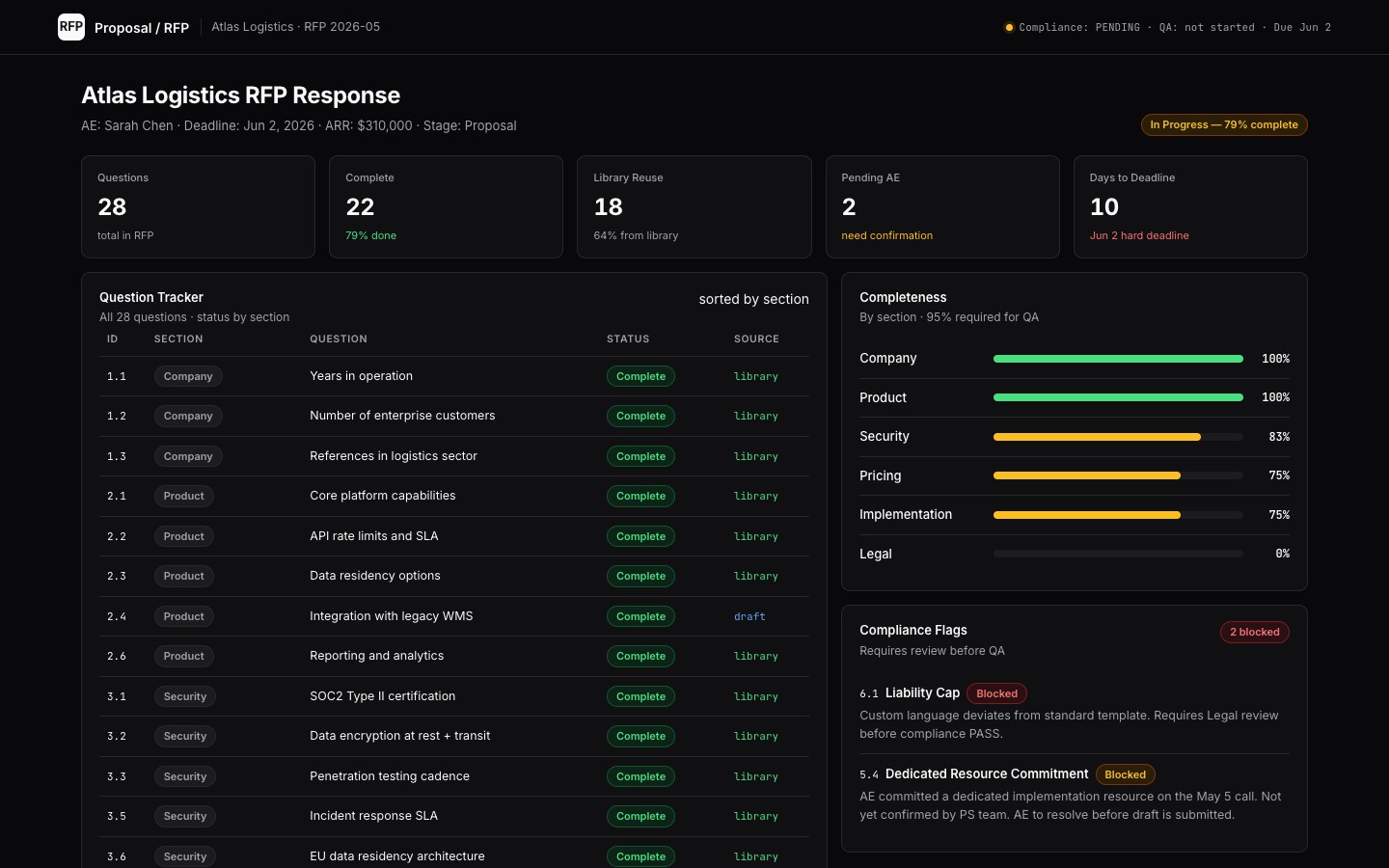Screen dimensions: 1389x868
Task: Click the Security completeness progress bar
Action: (x=1118, y=437)
